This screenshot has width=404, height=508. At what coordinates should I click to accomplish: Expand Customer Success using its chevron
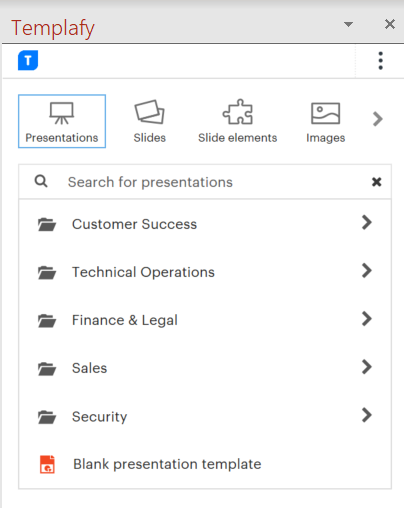point(366,222)
